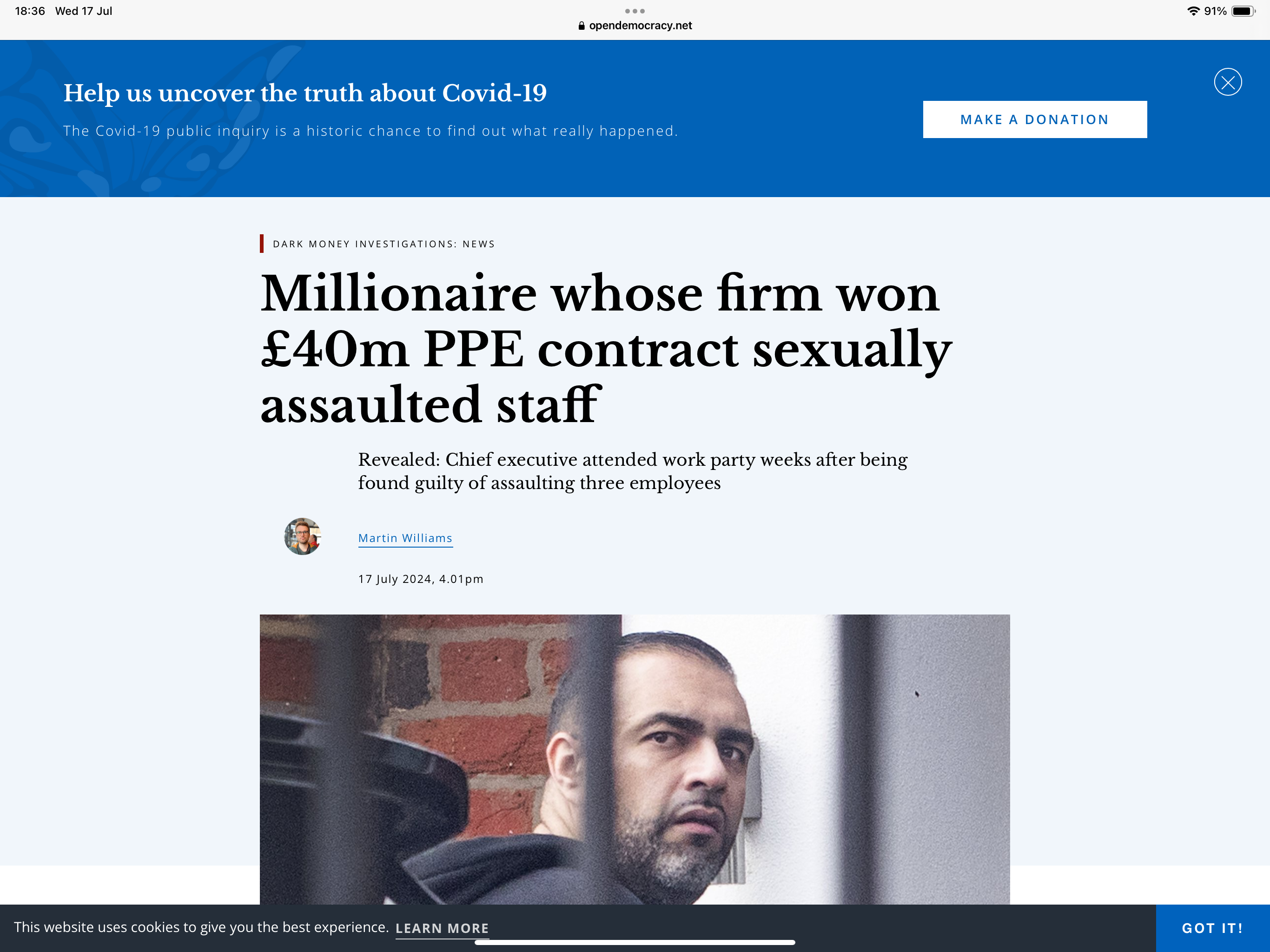The image size is (1270, 952).
Task: Open the main article photo
Action: (x=635, y=758)
